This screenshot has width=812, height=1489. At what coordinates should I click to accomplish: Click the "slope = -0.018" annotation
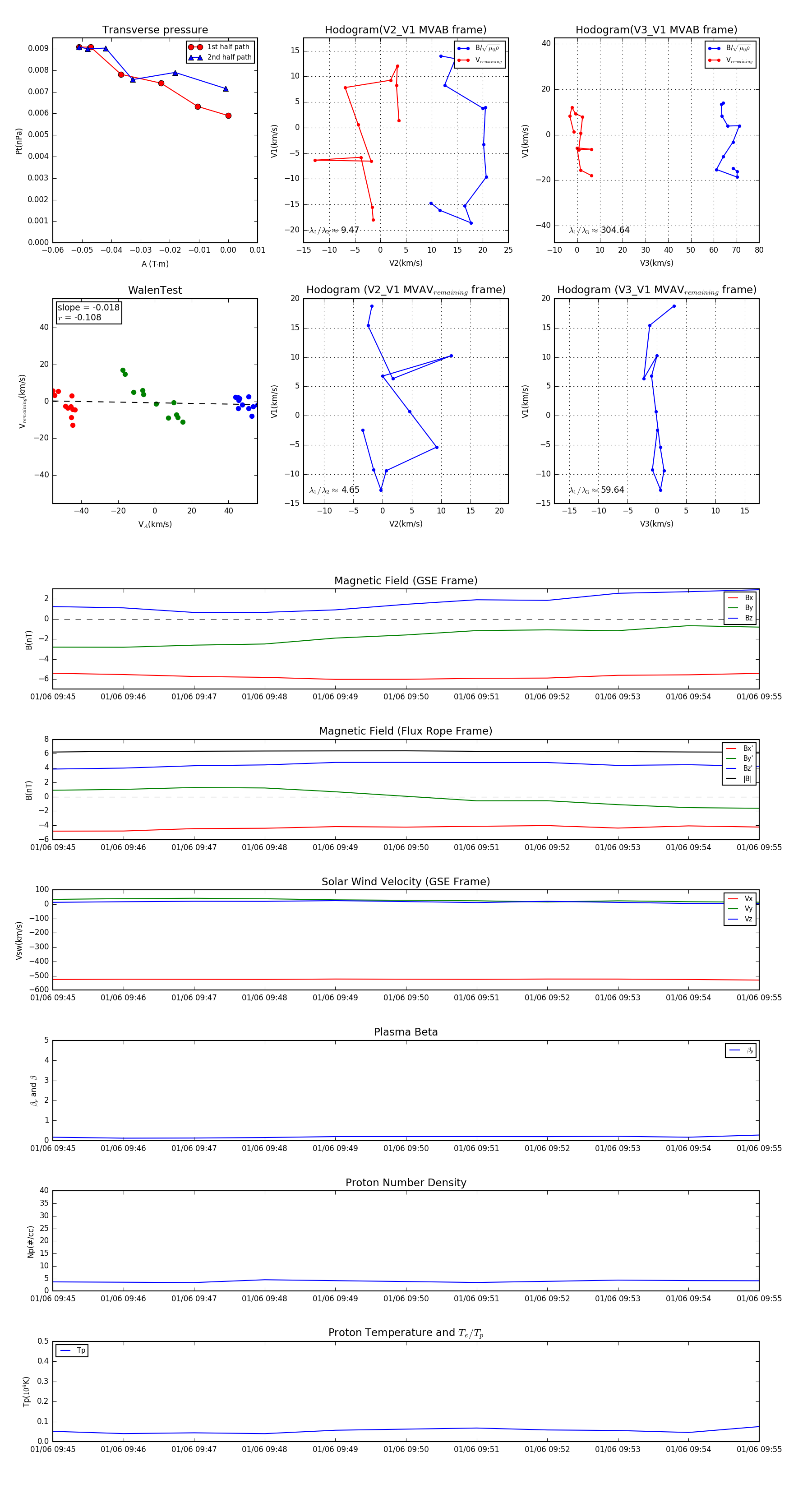coord(88,308)
